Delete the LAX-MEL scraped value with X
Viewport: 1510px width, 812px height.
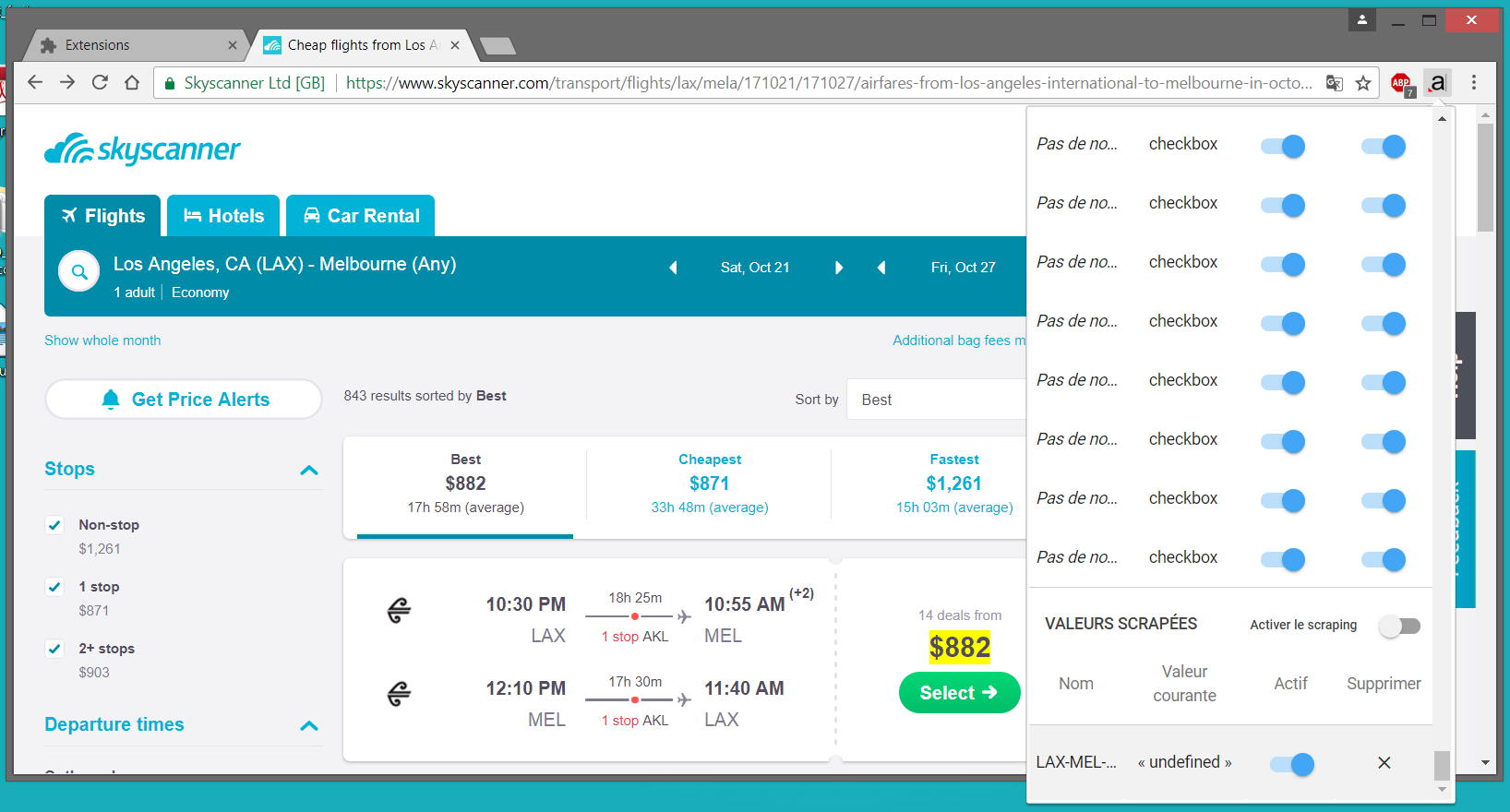(1384, 763)
